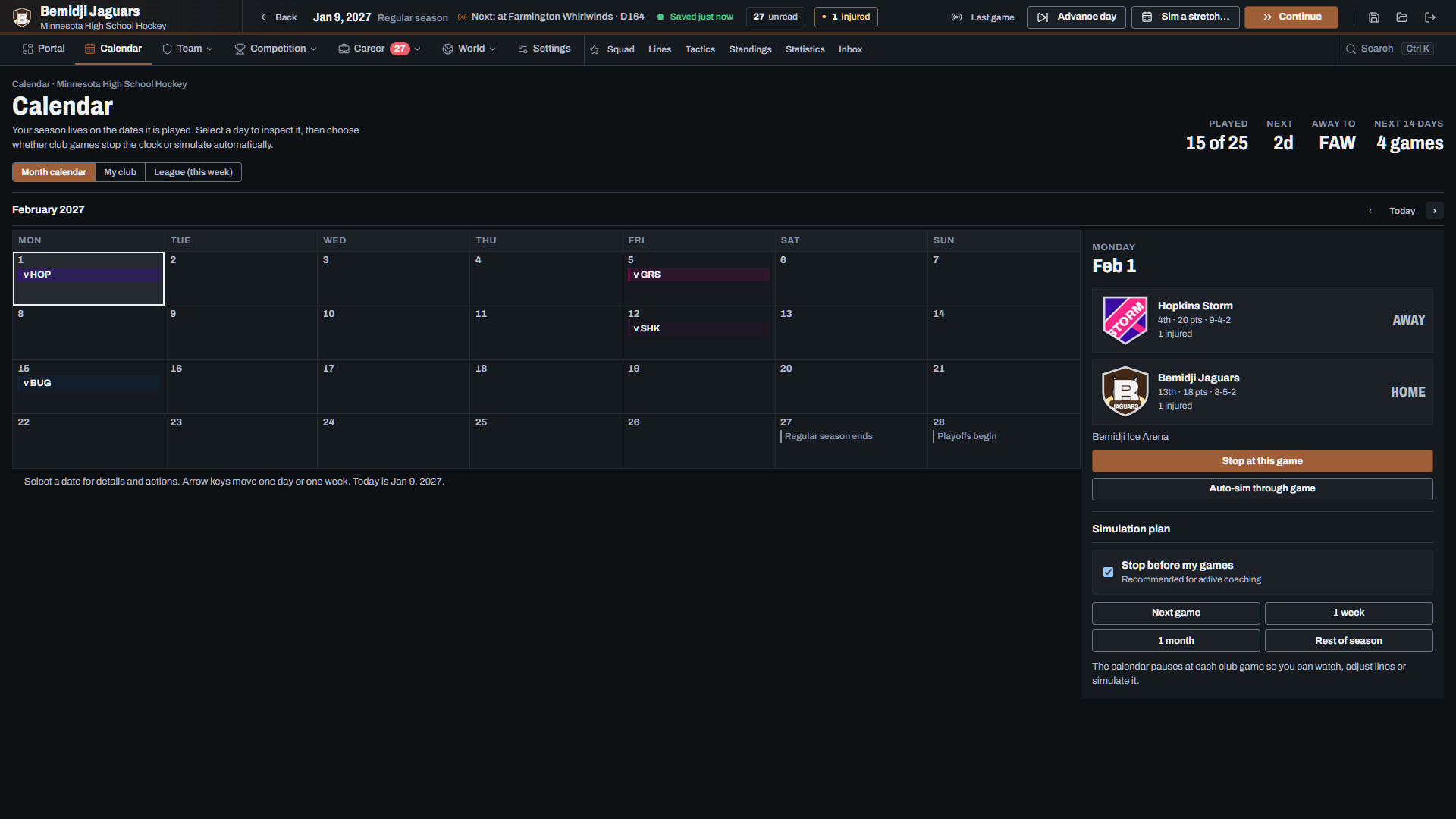Image resolution: width=1456 pixels, height=819 pixels.
Task: Open the Calendar tab in navigation
Action: (x=114, y=49)
